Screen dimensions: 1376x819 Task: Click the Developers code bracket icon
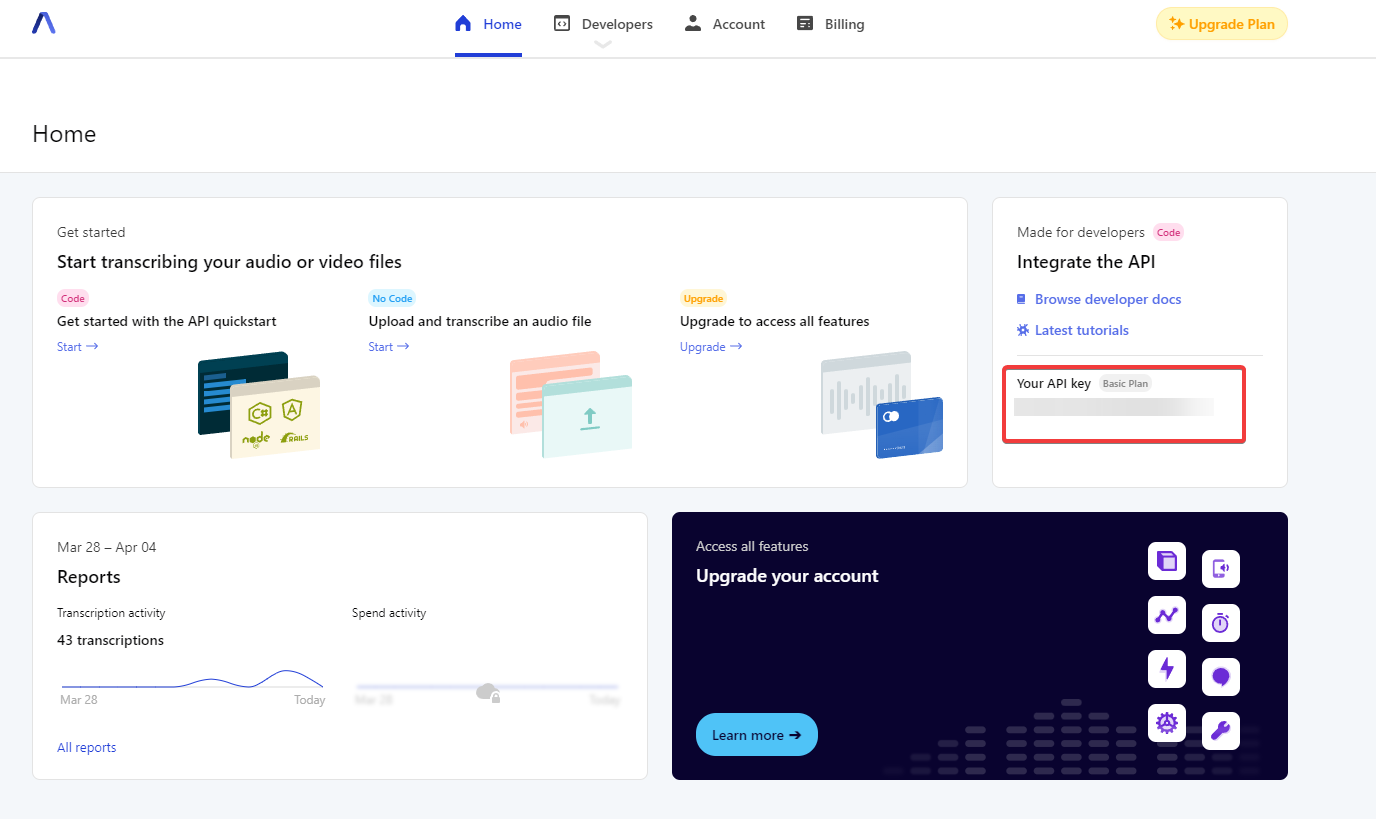pos(562,23)
